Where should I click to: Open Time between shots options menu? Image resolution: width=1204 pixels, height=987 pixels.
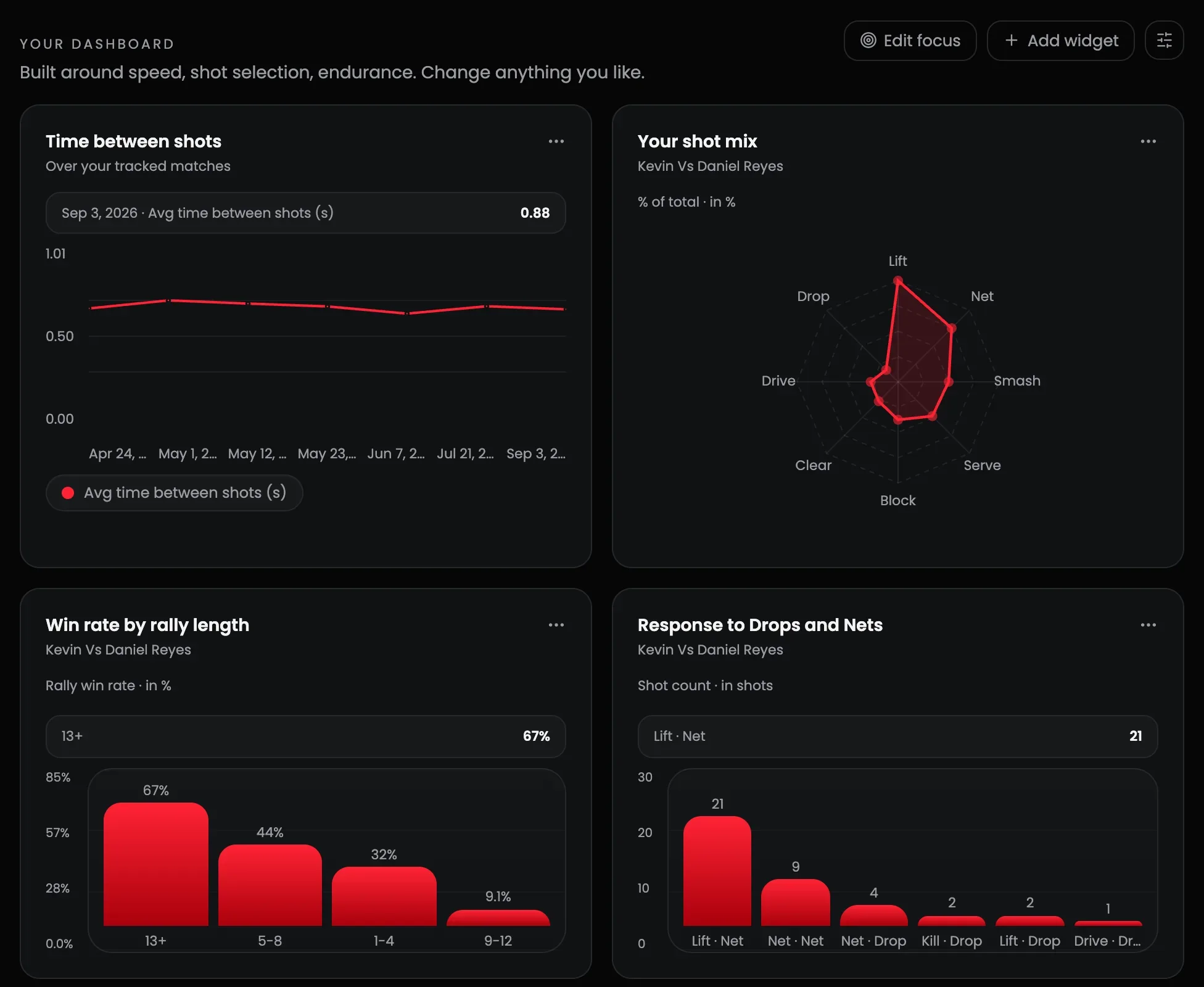pos(556,141)
